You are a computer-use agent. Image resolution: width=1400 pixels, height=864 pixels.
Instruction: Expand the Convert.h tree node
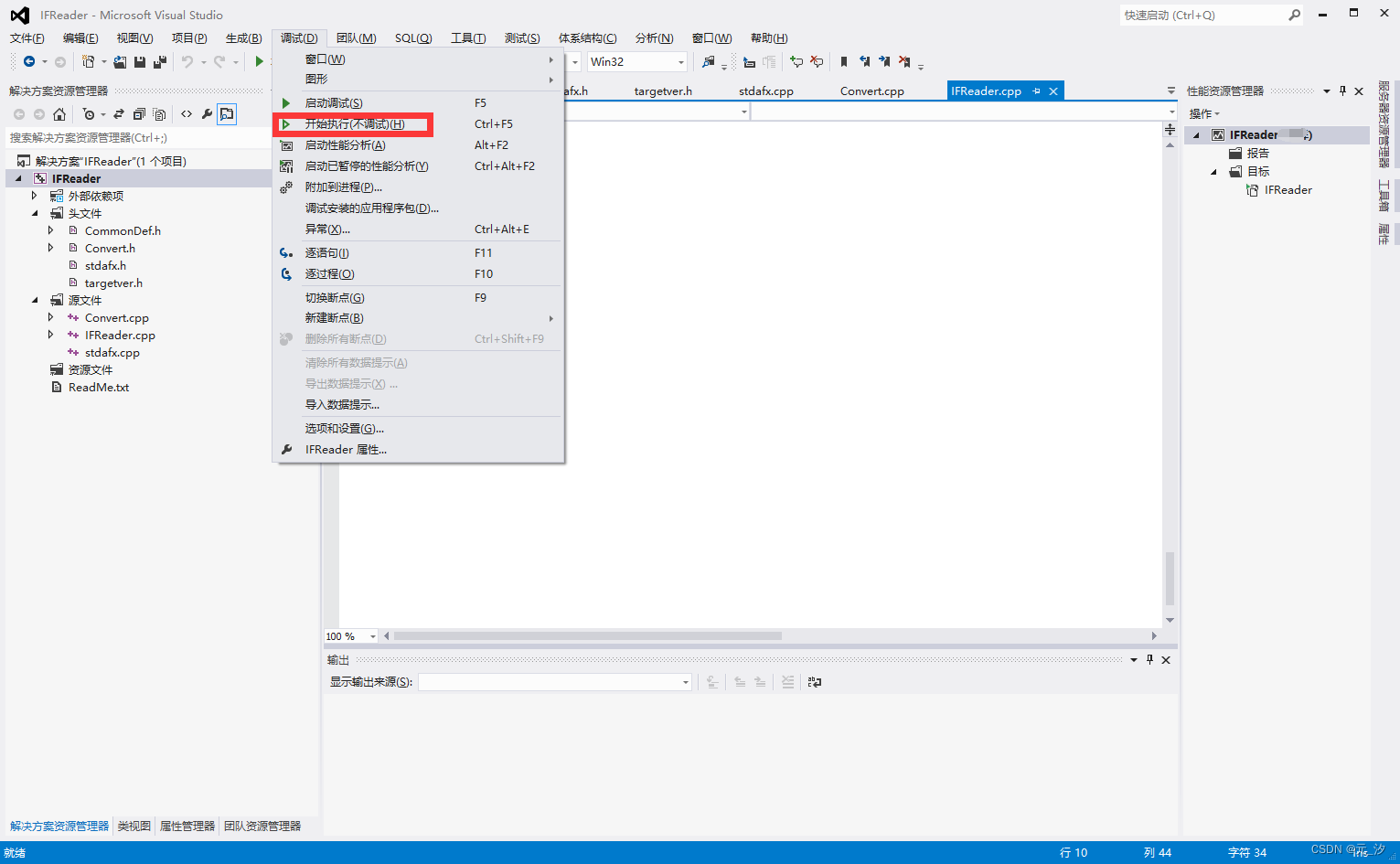[51, 248]
